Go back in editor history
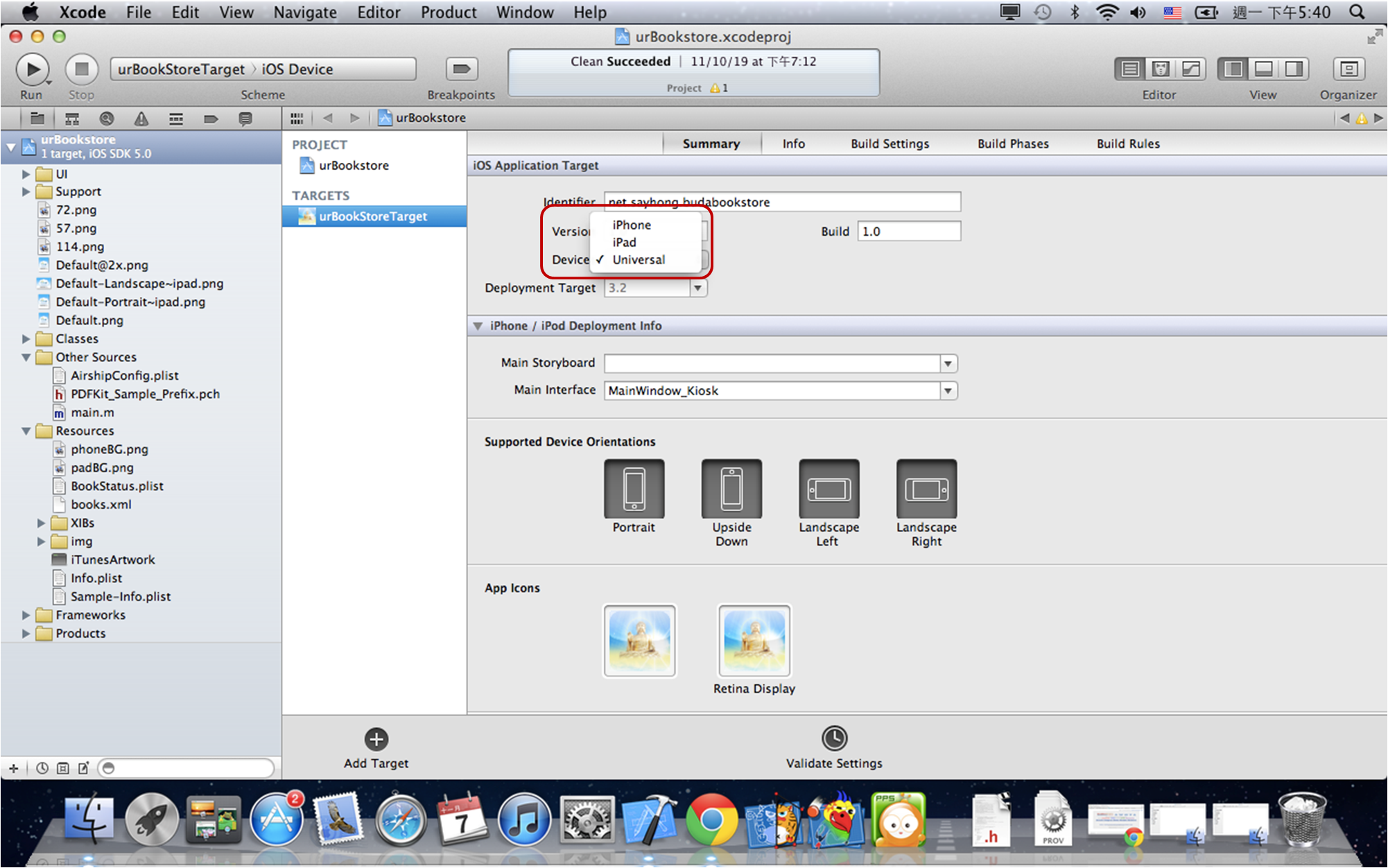This screenshot has width=1388, height=868. point(328,118)
